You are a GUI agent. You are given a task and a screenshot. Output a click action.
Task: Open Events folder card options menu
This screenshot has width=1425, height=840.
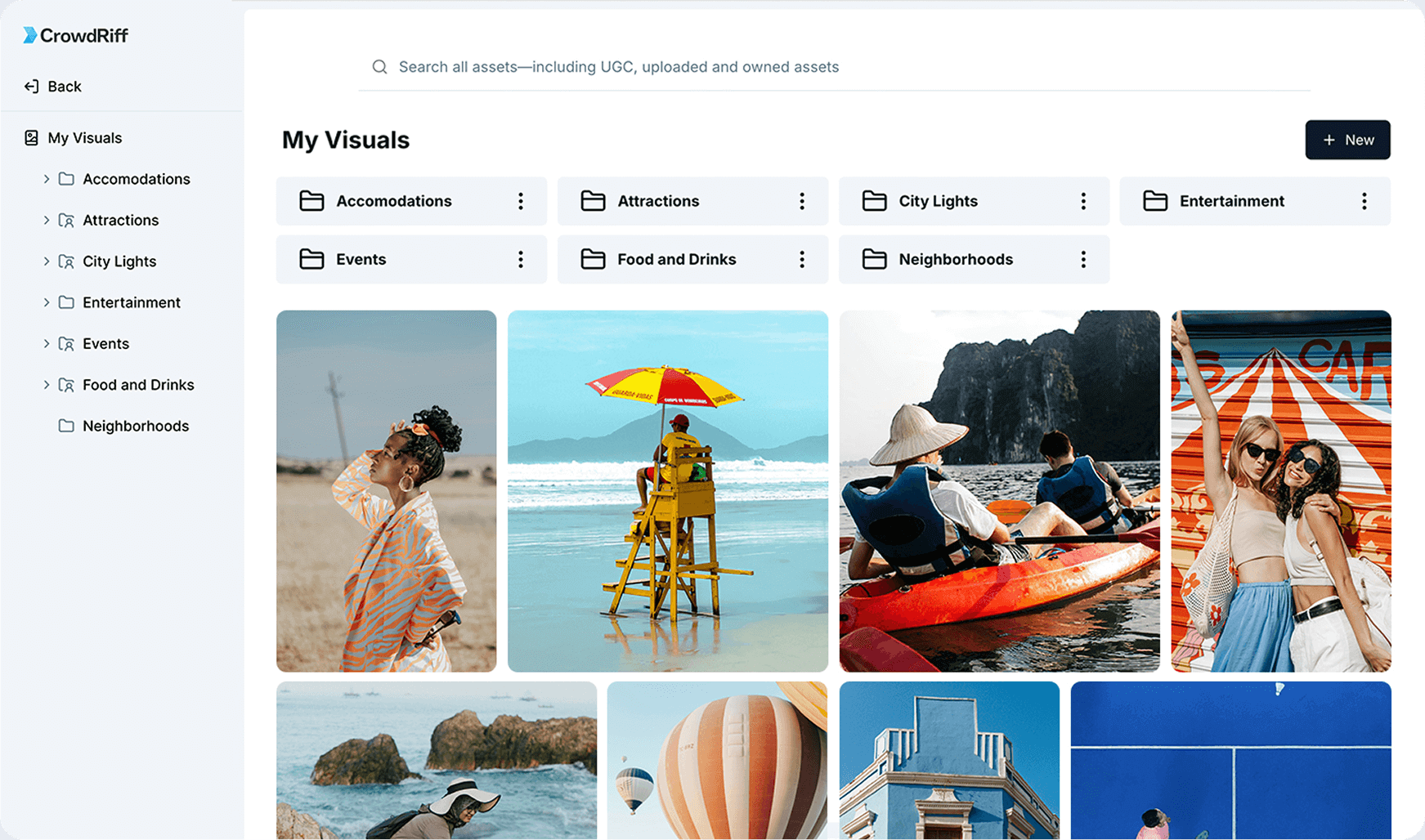521,259
